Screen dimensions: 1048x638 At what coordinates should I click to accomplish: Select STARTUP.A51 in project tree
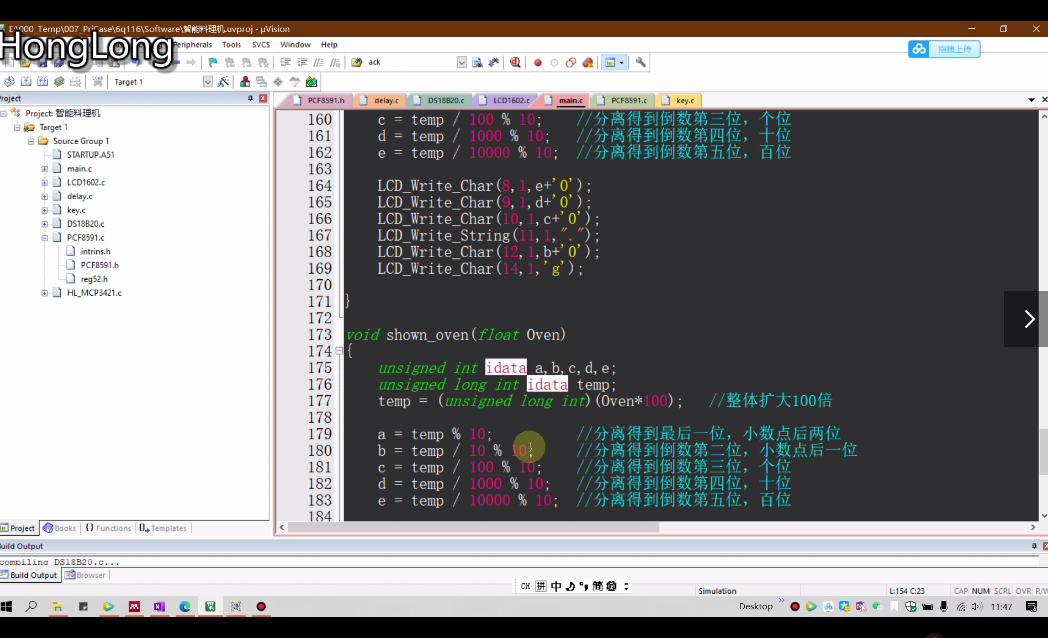[90, 154]
